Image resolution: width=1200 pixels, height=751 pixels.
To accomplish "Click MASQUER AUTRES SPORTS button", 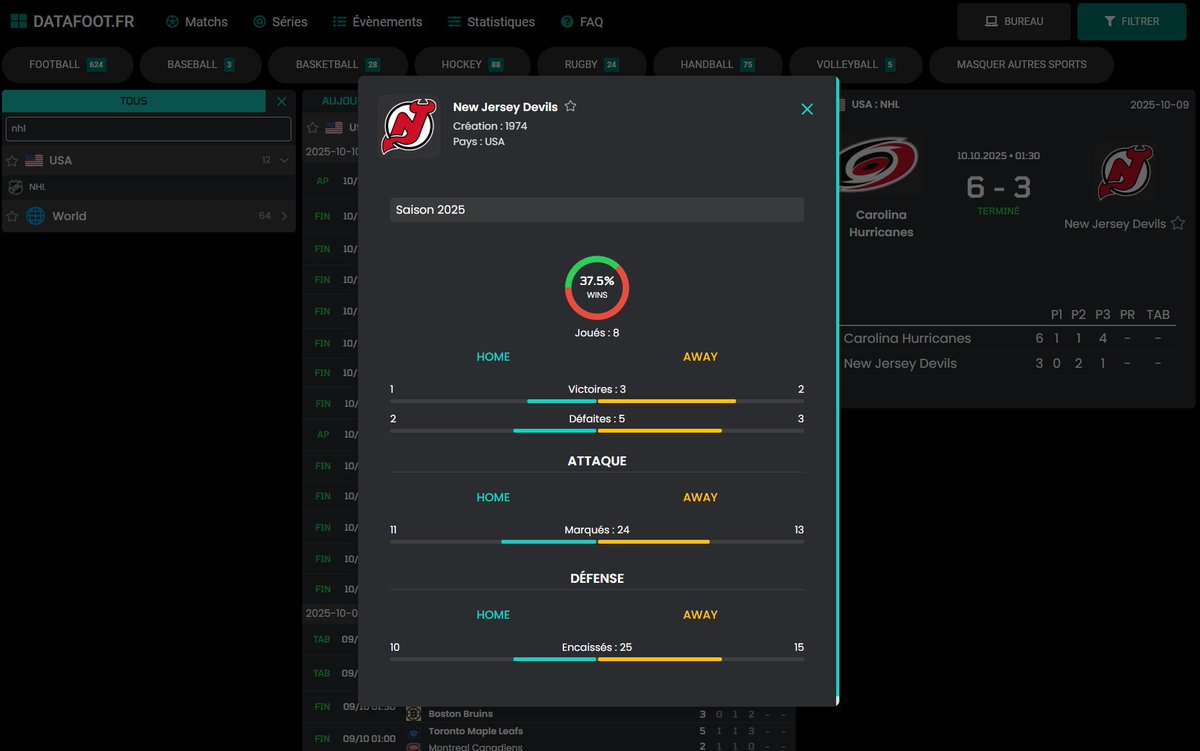I will click(1021, 64).
